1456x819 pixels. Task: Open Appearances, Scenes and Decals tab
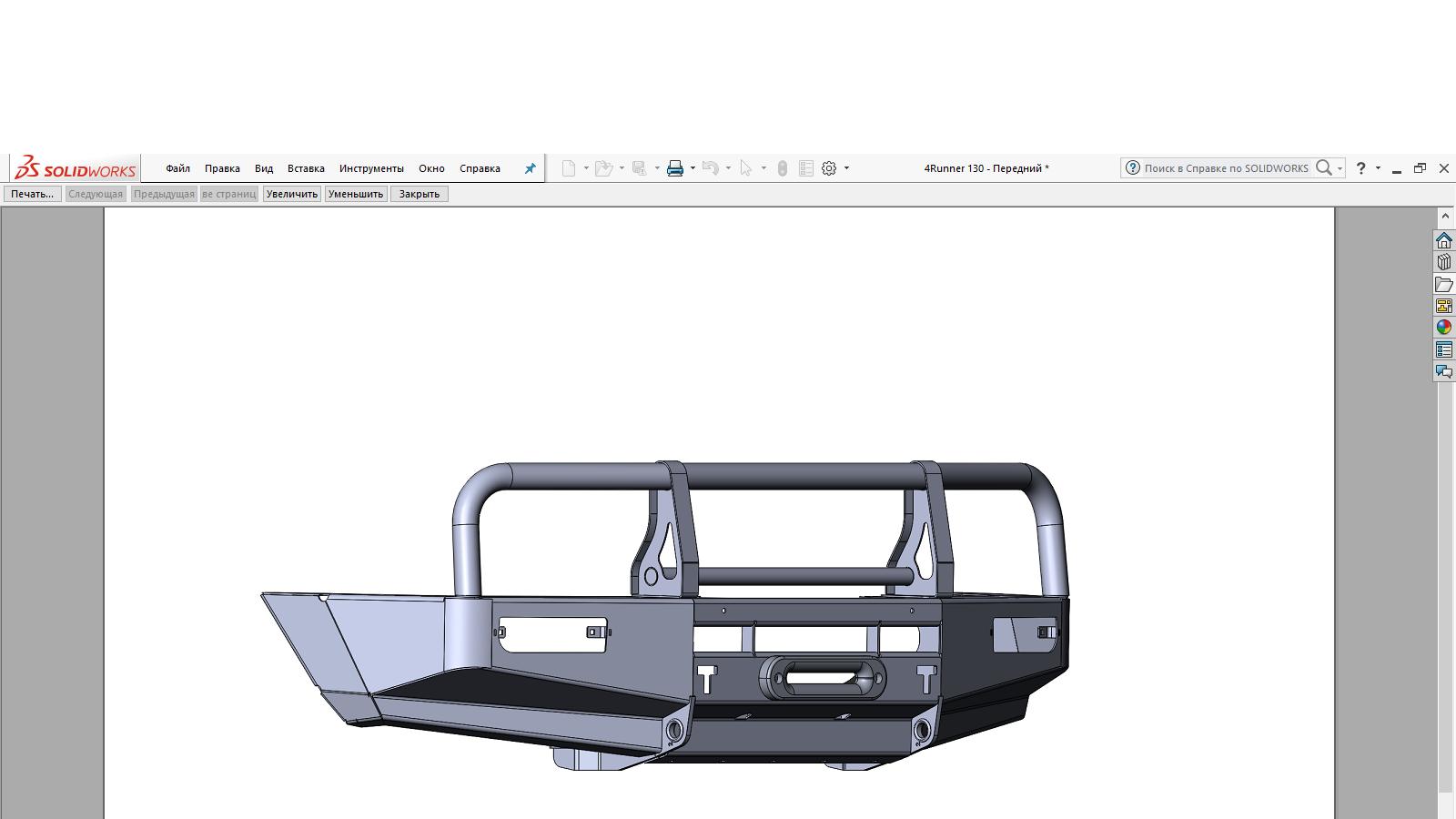(x=1443, y=328)
